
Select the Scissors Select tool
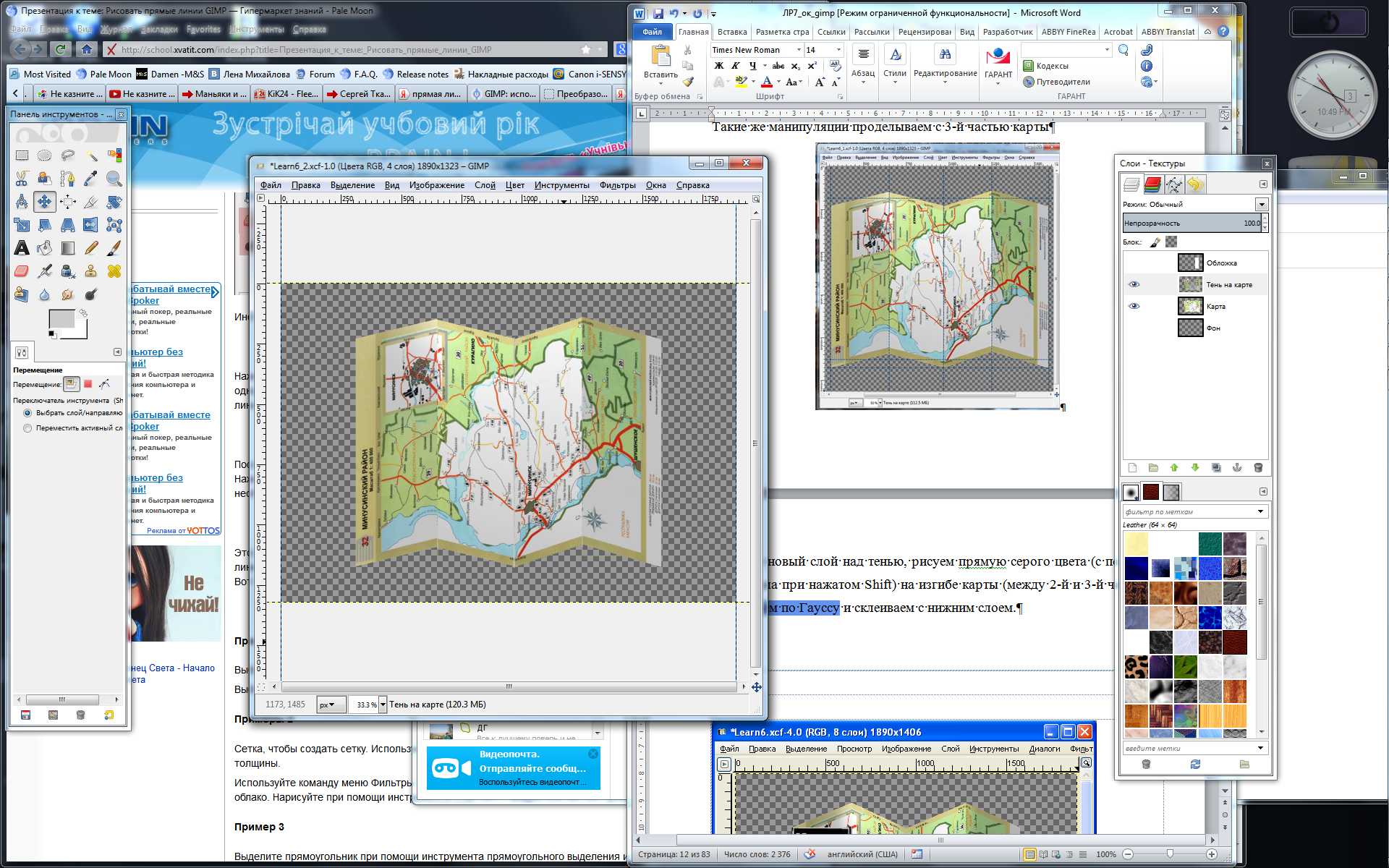pos(22,179)
